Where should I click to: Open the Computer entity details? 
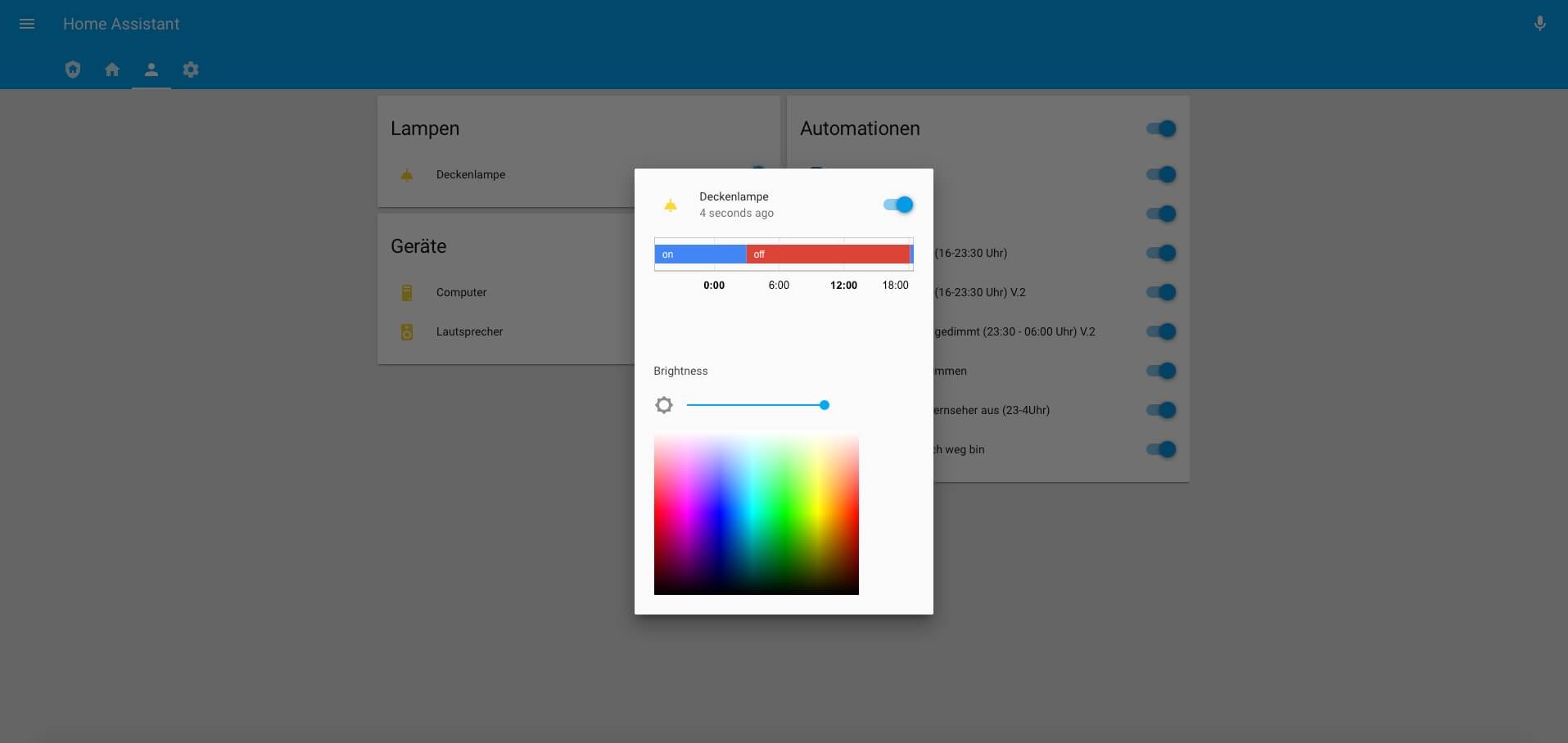pos(461,292)
